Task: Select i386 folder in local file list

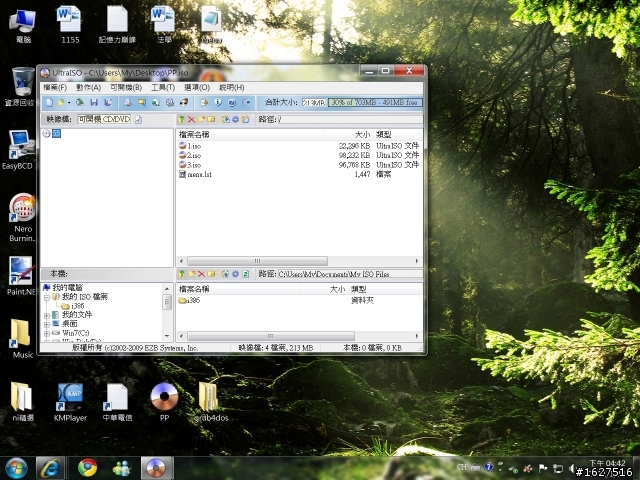Action: [189, 300]
